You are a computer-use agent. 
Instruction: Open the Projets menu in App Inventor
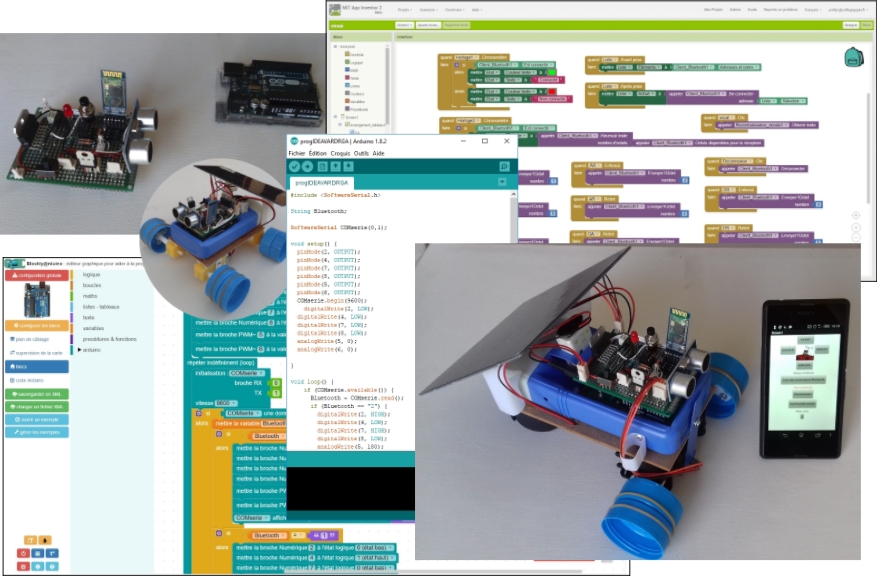click(x=405, y=10)
